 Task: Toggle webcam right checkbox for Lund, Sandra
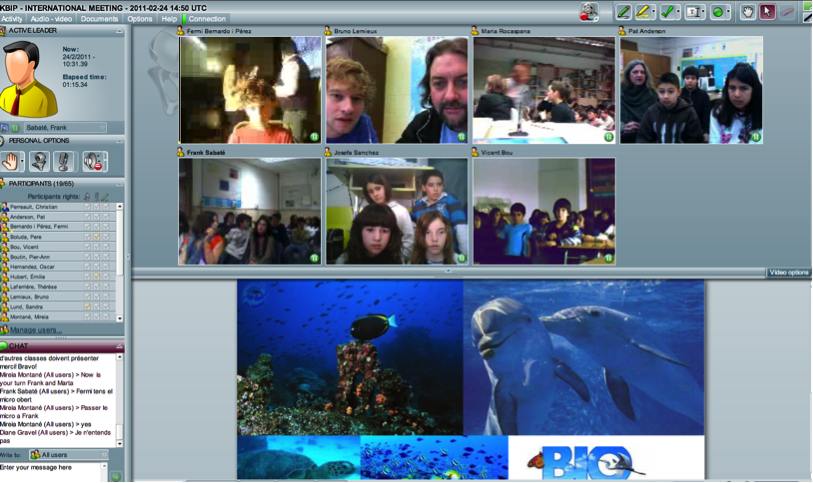pos(86,306)
